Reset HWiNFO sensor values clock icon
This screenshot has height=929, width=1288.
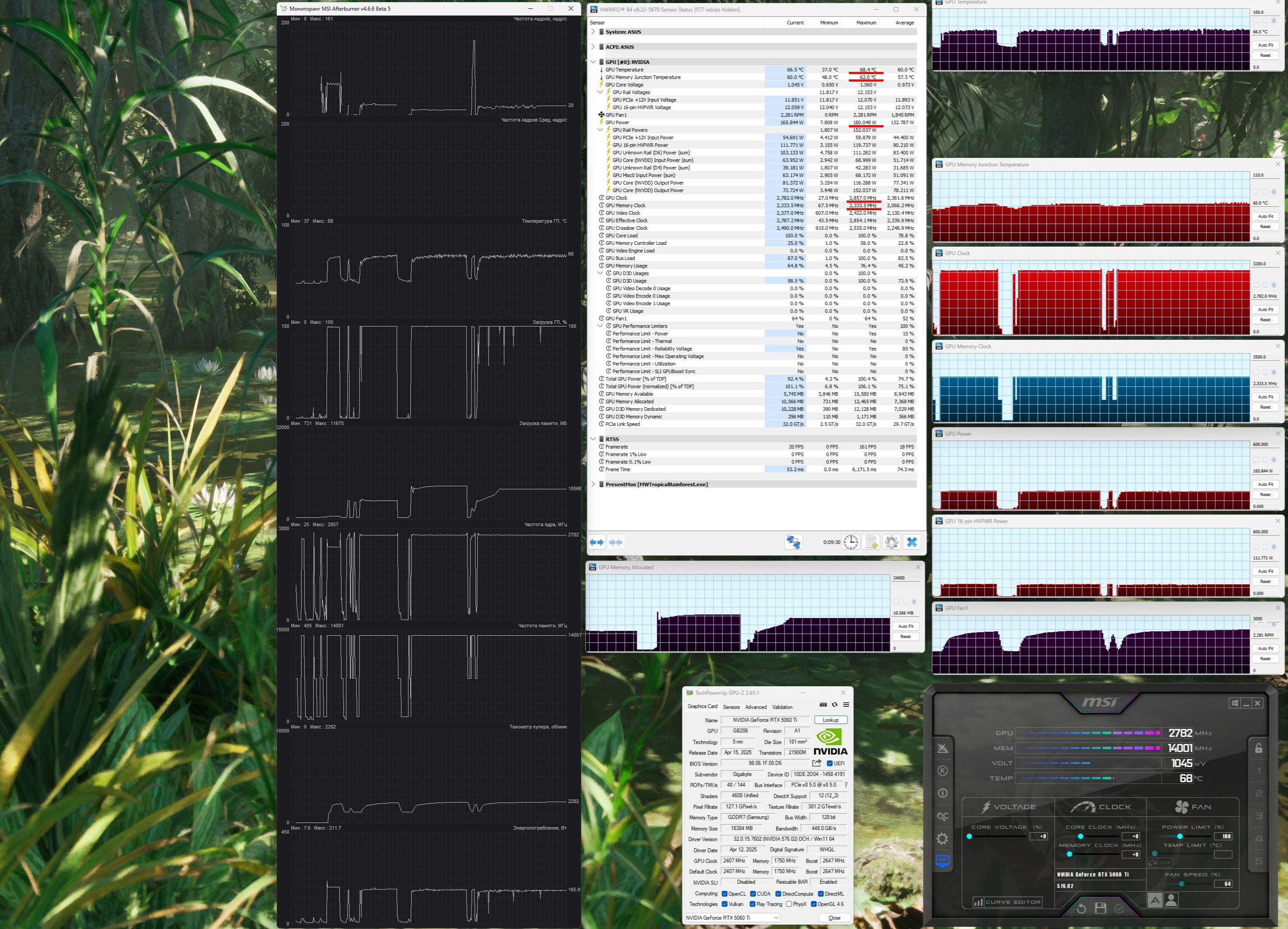(x=850, y=542)
